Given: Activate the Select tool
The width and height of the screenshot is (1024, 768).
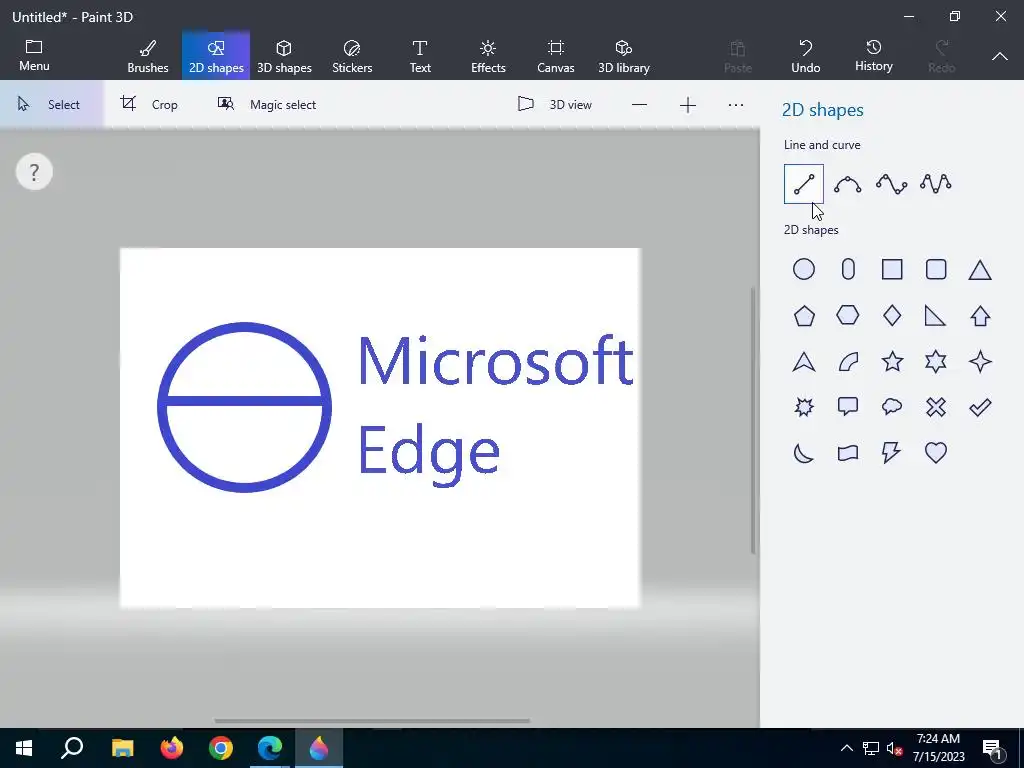Looking at the screenshot, I should (x=51, y=104).
